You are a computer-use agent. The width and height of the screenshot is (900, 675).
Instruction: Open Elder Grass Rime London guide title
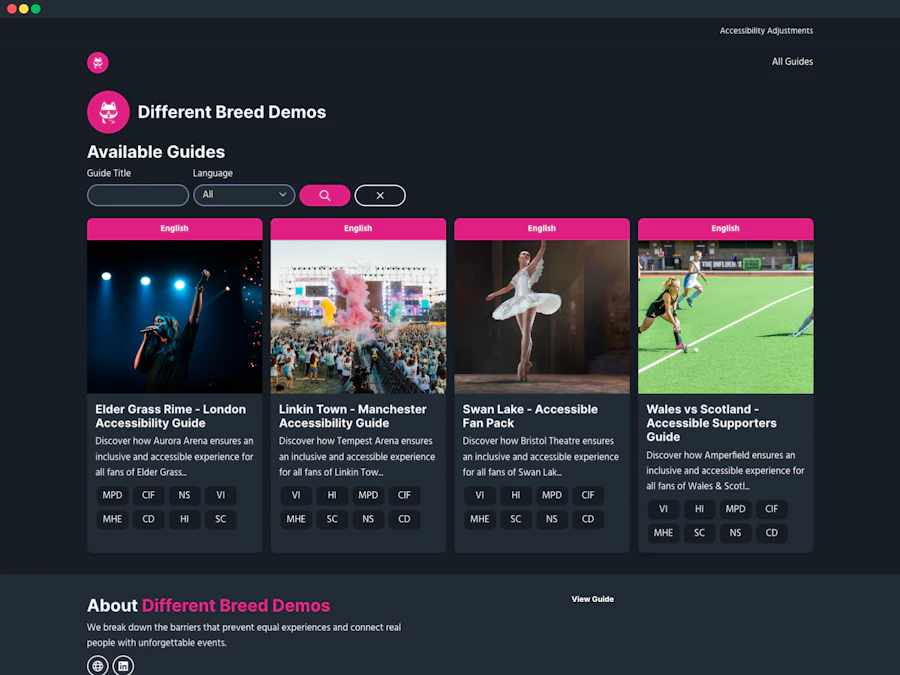tap(170, 416)
